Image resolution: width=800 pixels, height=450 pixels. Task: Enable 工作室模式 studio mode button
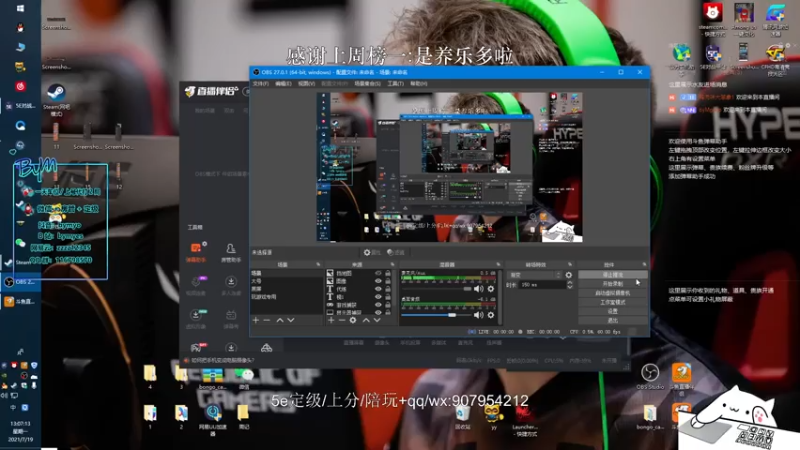(x=612, y=302)
